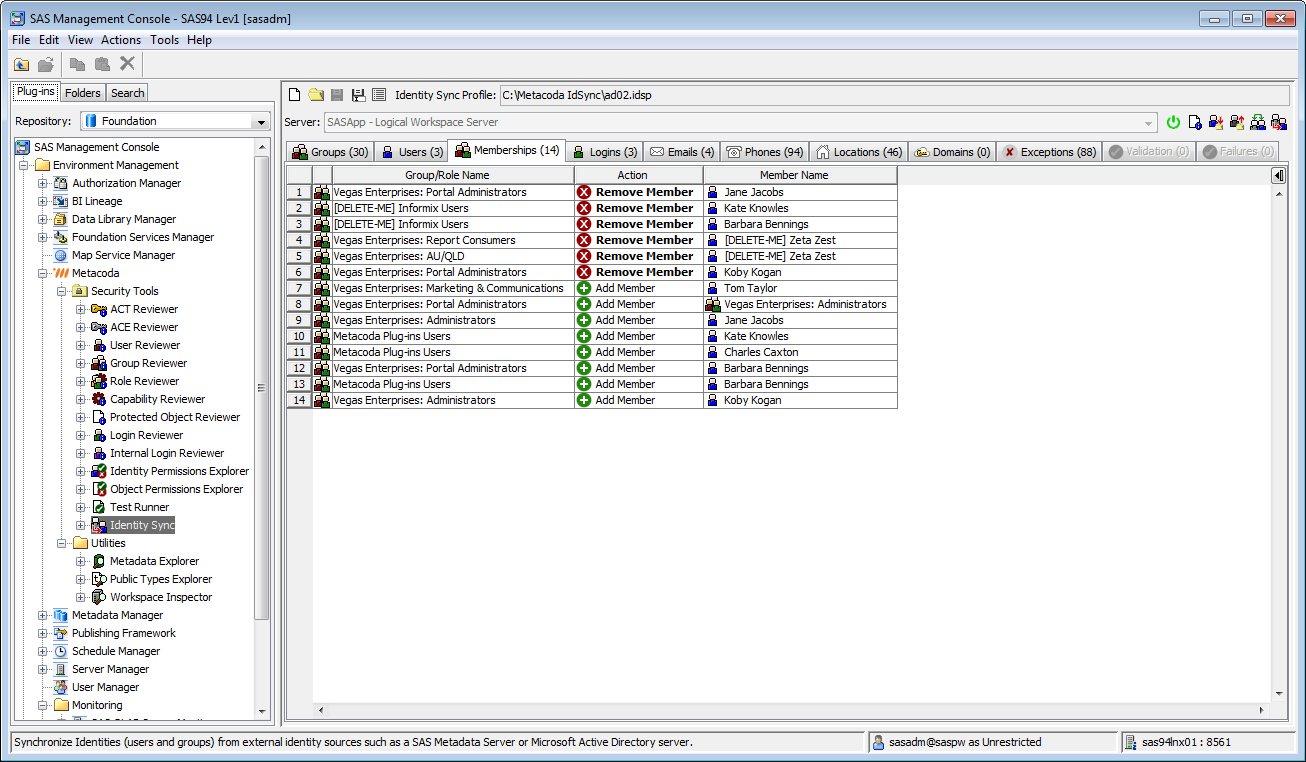Open the Groups (30) tab
The width and height of the screenshot is (1306, 762).
tap(330, 152)
